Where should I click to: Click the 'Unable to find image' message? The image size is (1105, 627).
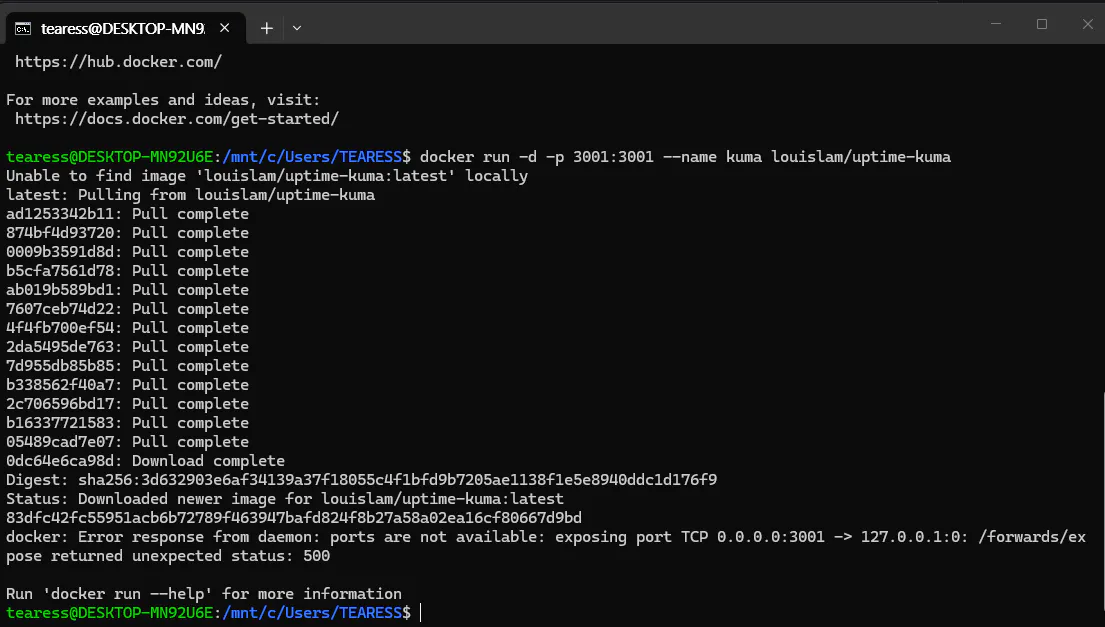click(x=267, y=176)
